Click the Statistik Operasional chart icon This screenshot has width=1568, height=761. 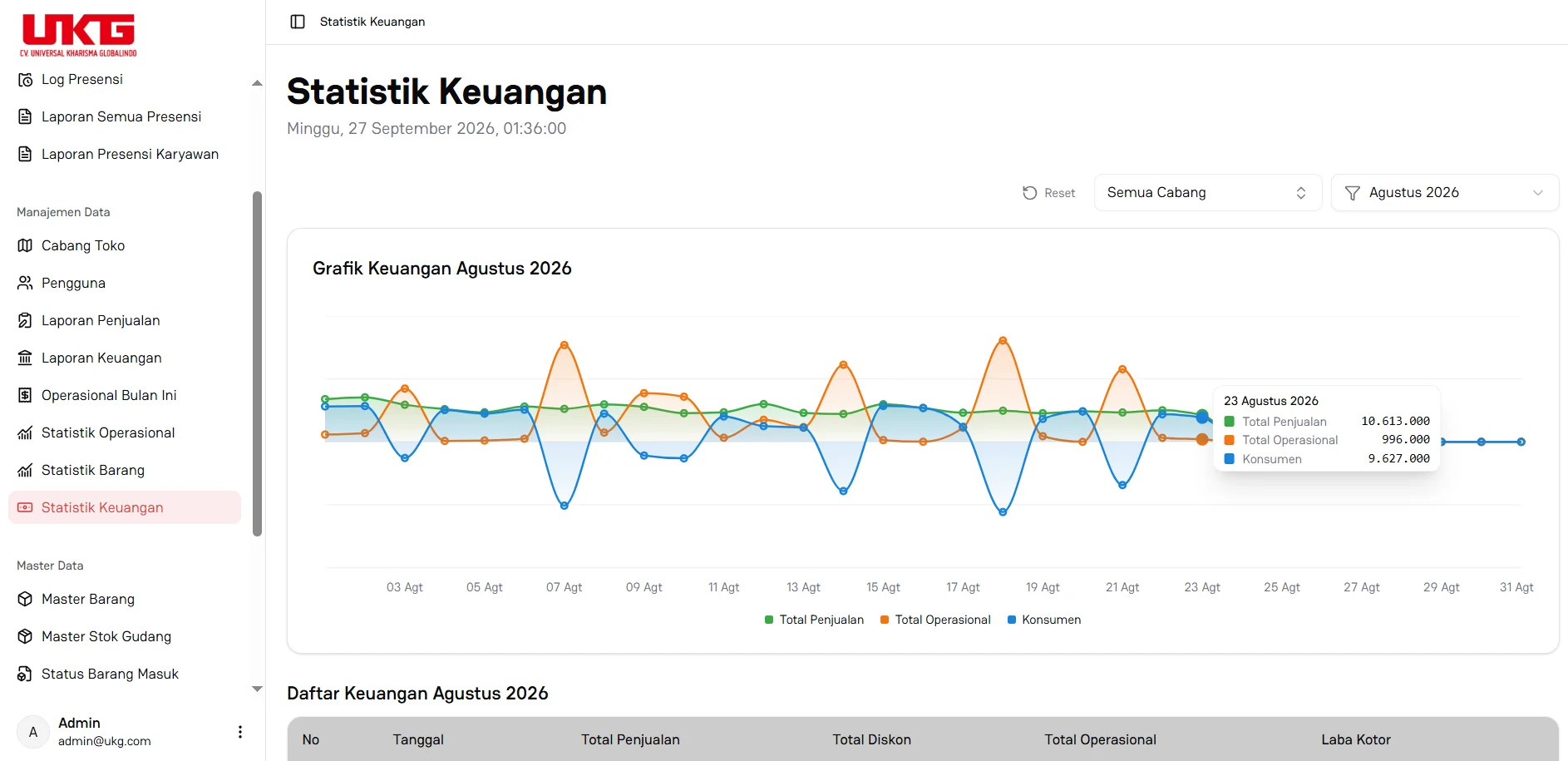pos(25,433)
